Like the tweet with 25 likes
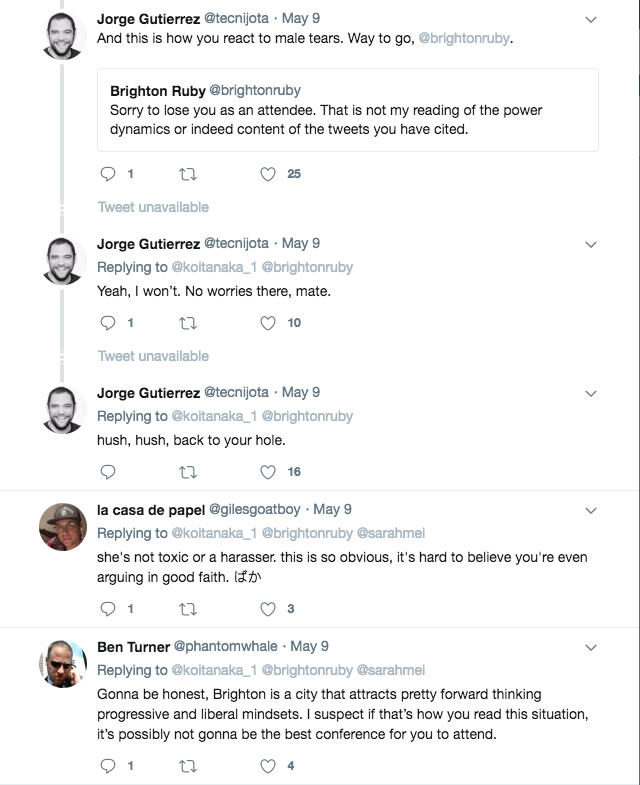Screen dimensions: 640x785 tap(268, 174)
